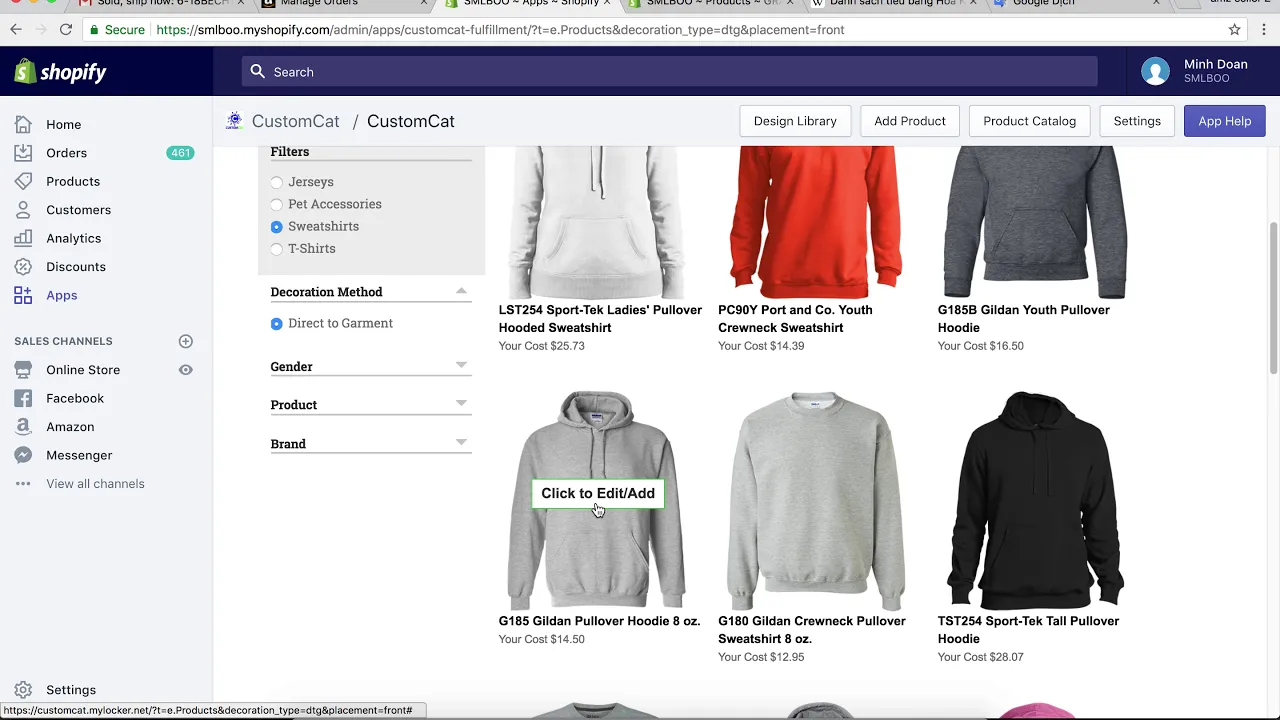Click the Click to Edit/Add button
1280x720 pixels.
click(x=598, y=493)
